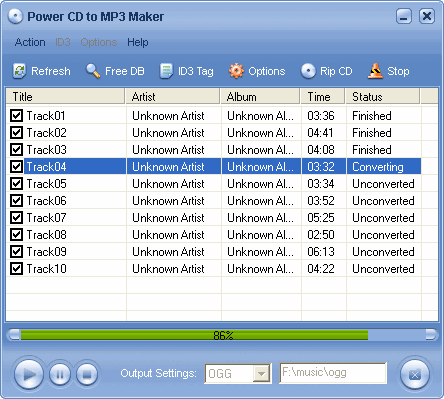Viewport: 444px width, 399px height.
Task: Click the 04:41 time cell
Action: click(320, 133)
